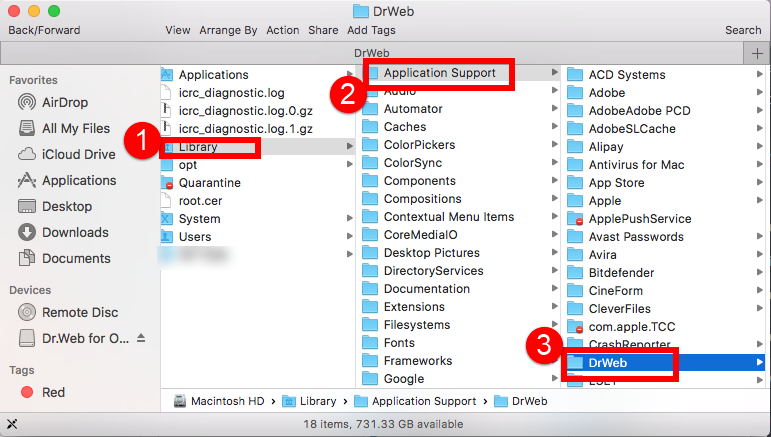
Task: Expand arrow next to System folder
Action: coord(350,218)
